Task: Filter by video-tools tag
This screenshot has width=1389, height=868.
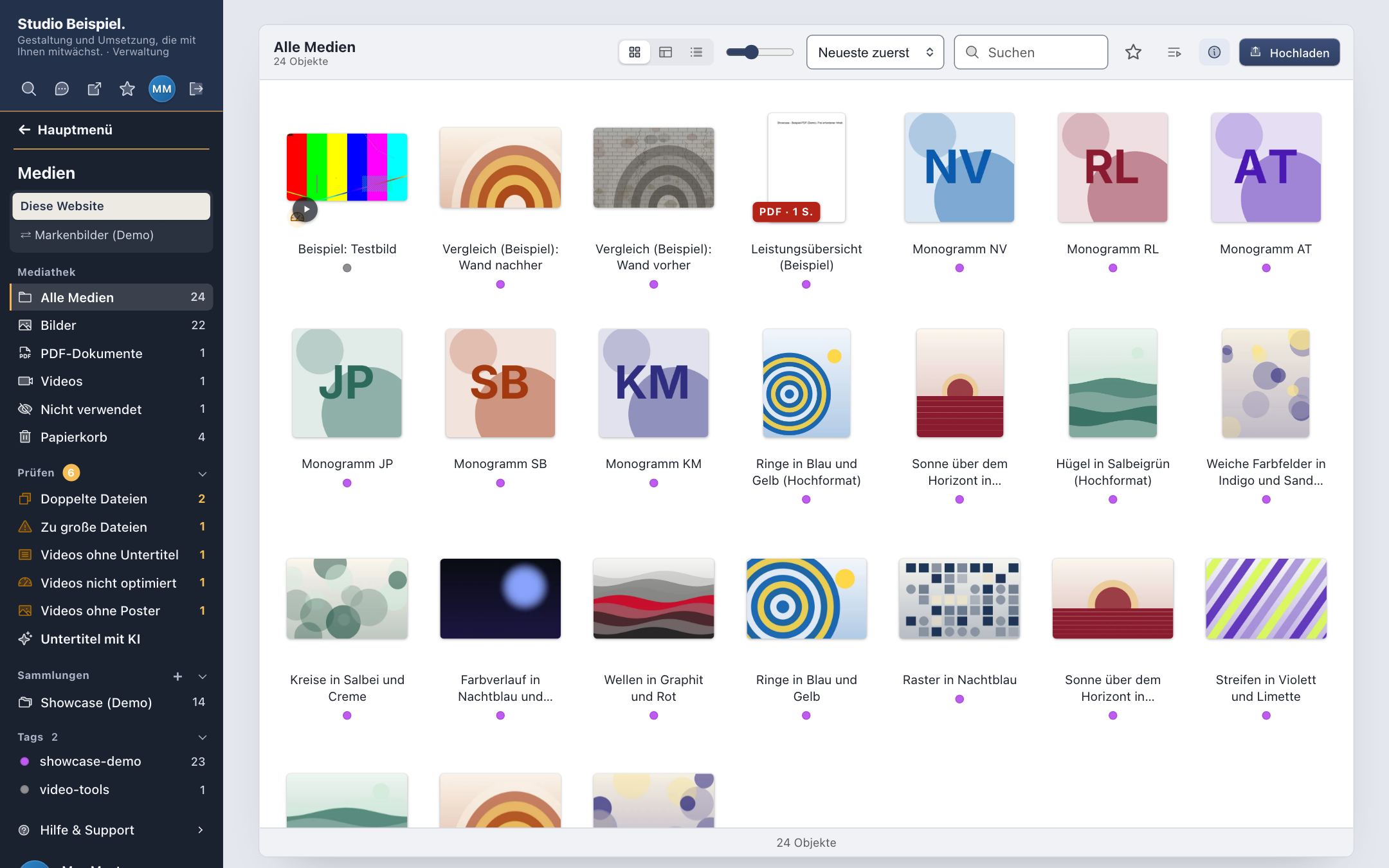Action: tap(111, 790)
